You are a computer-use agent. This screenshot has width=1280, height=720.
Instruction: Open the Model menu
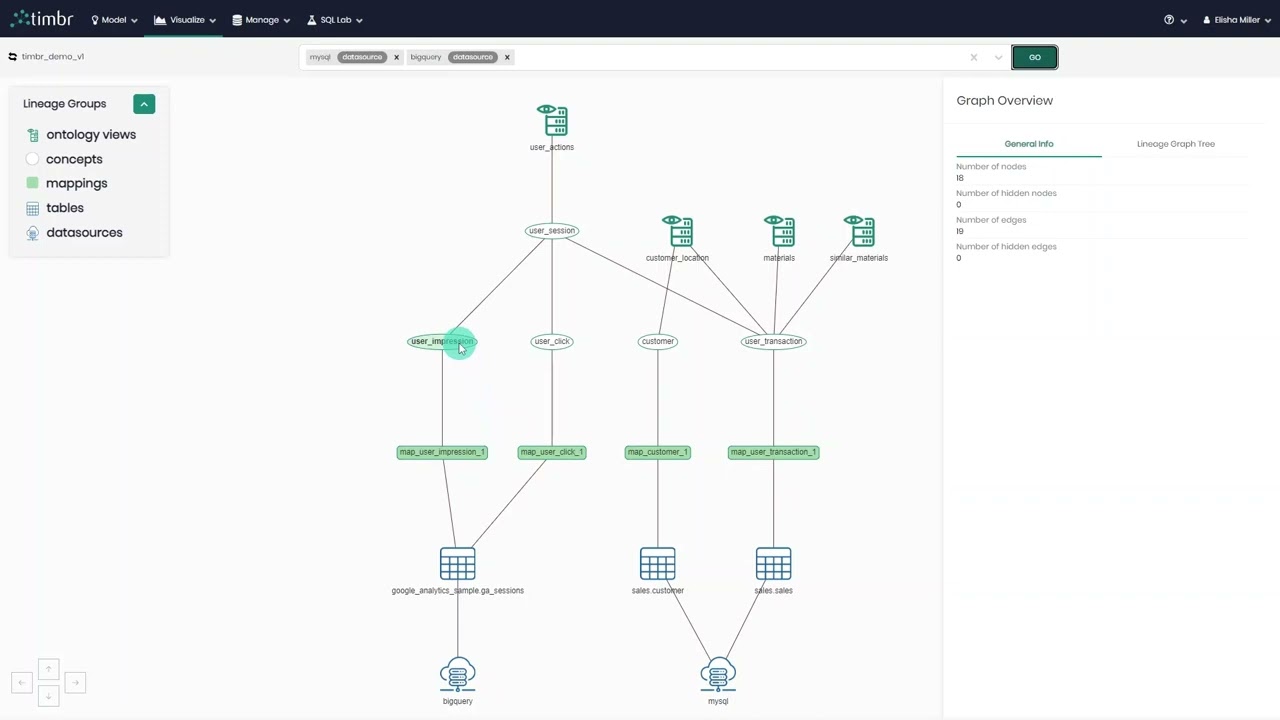[x=114, y=20]
